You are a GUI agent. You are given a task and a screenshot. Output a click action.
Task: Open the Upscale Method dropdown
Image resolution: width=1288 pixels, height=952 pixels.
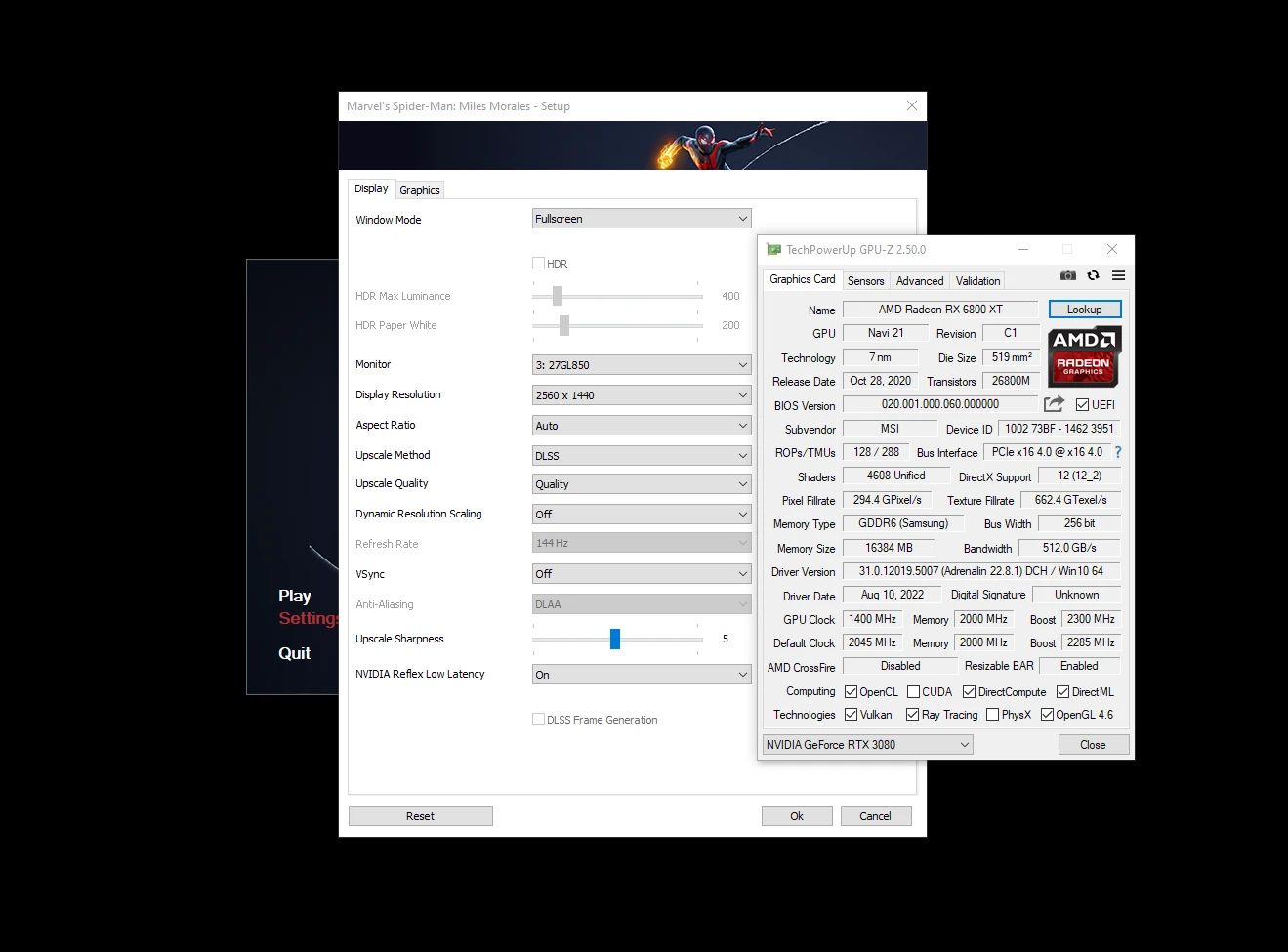coord(642,456)
